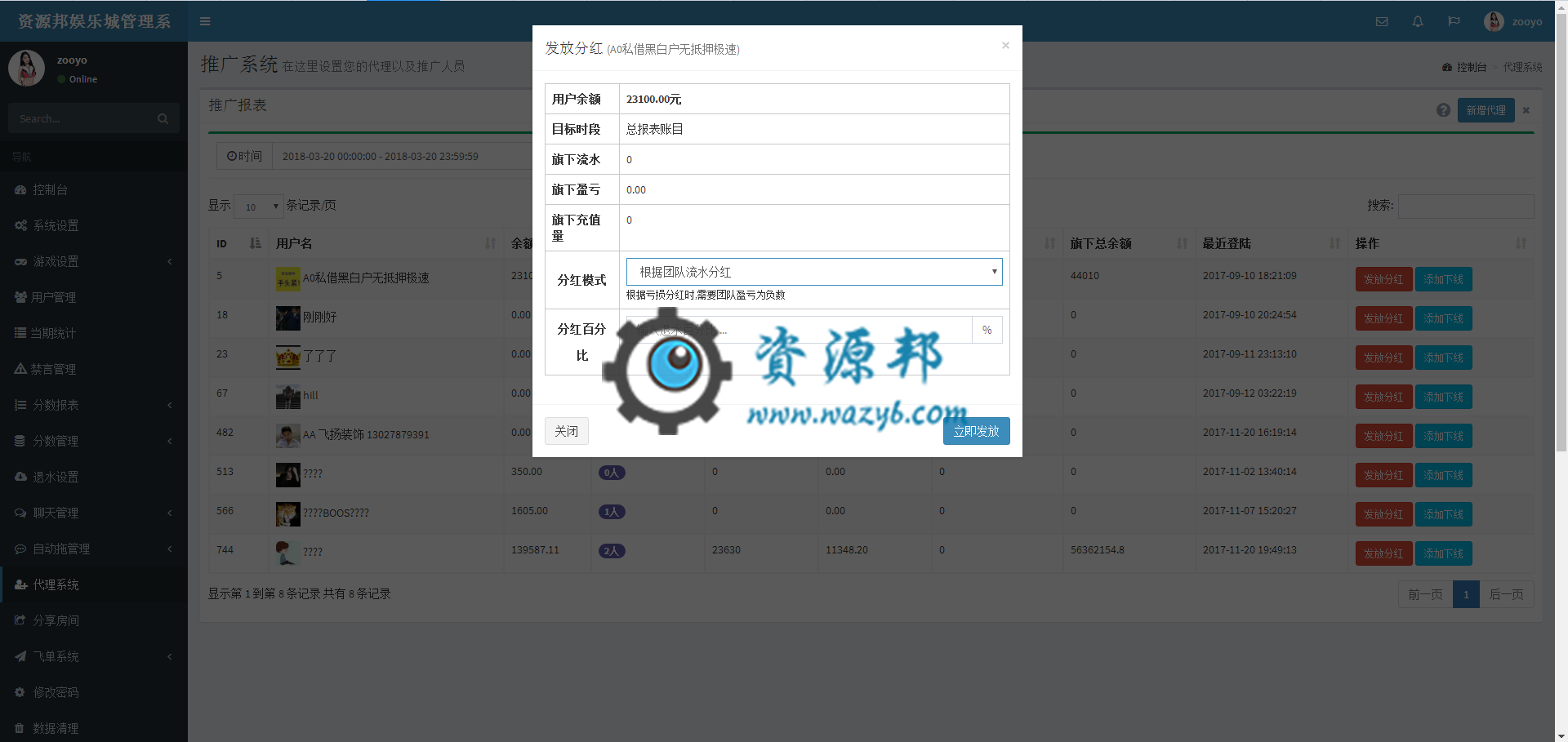The width and height of the screenshot is (1568, 742).
Task: Click 发放分红 for user hill
Action: (1383, 397)
